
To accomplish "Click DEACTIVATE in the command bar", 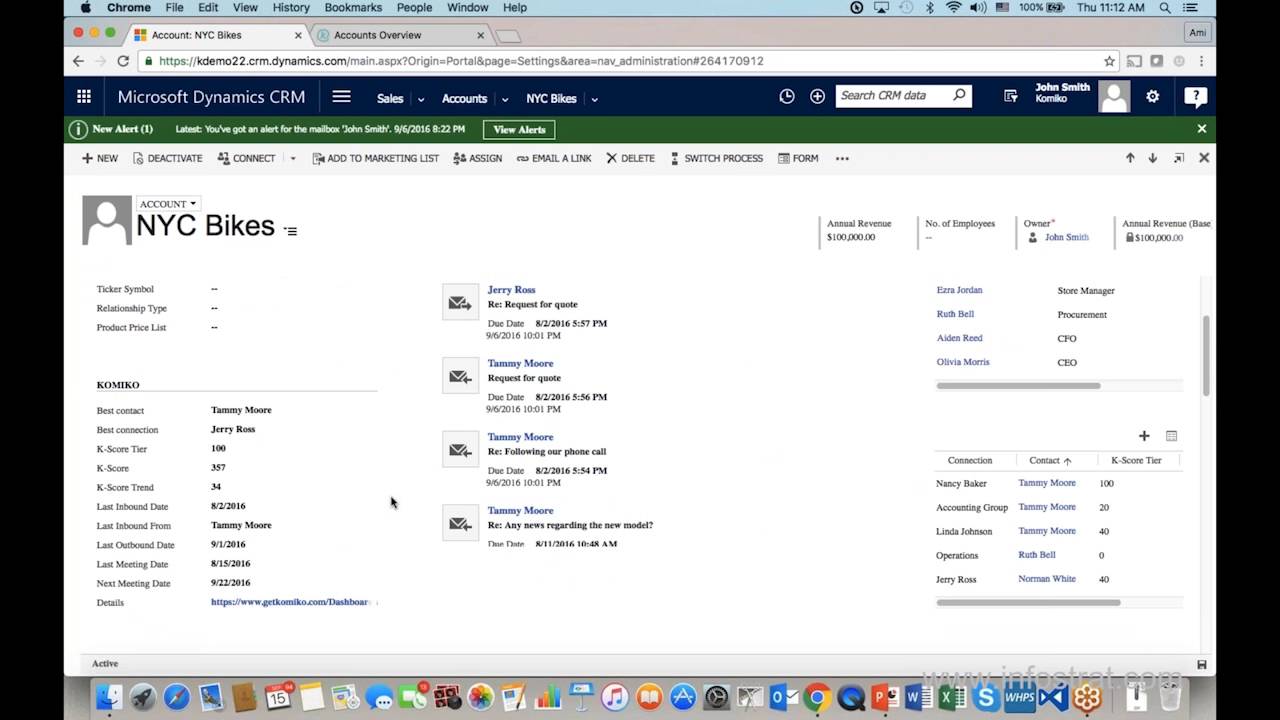I will [167, 158].
